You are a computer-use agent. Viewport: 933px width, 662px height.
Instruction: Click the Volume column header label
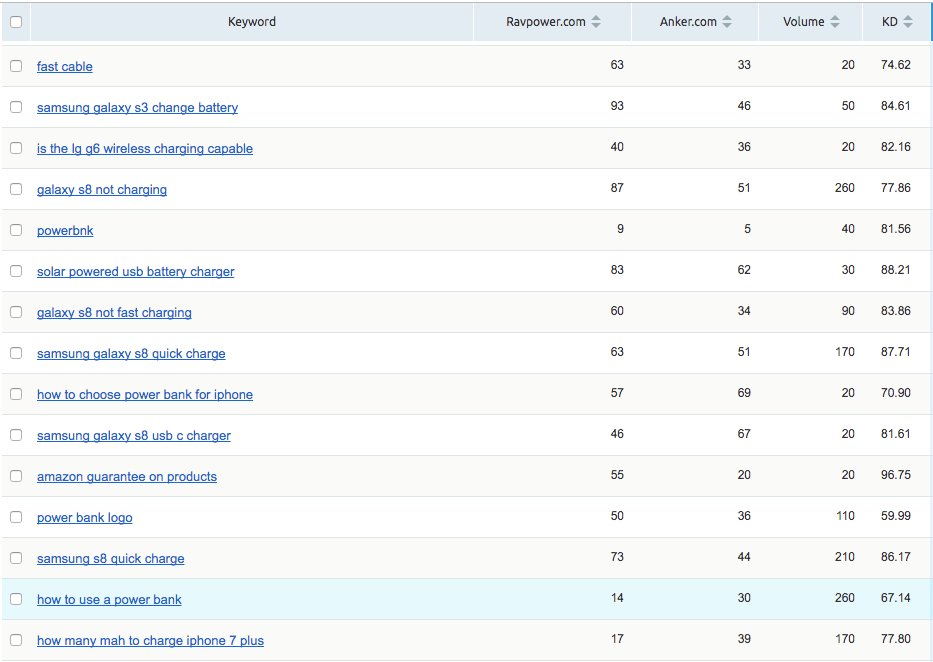803,22
